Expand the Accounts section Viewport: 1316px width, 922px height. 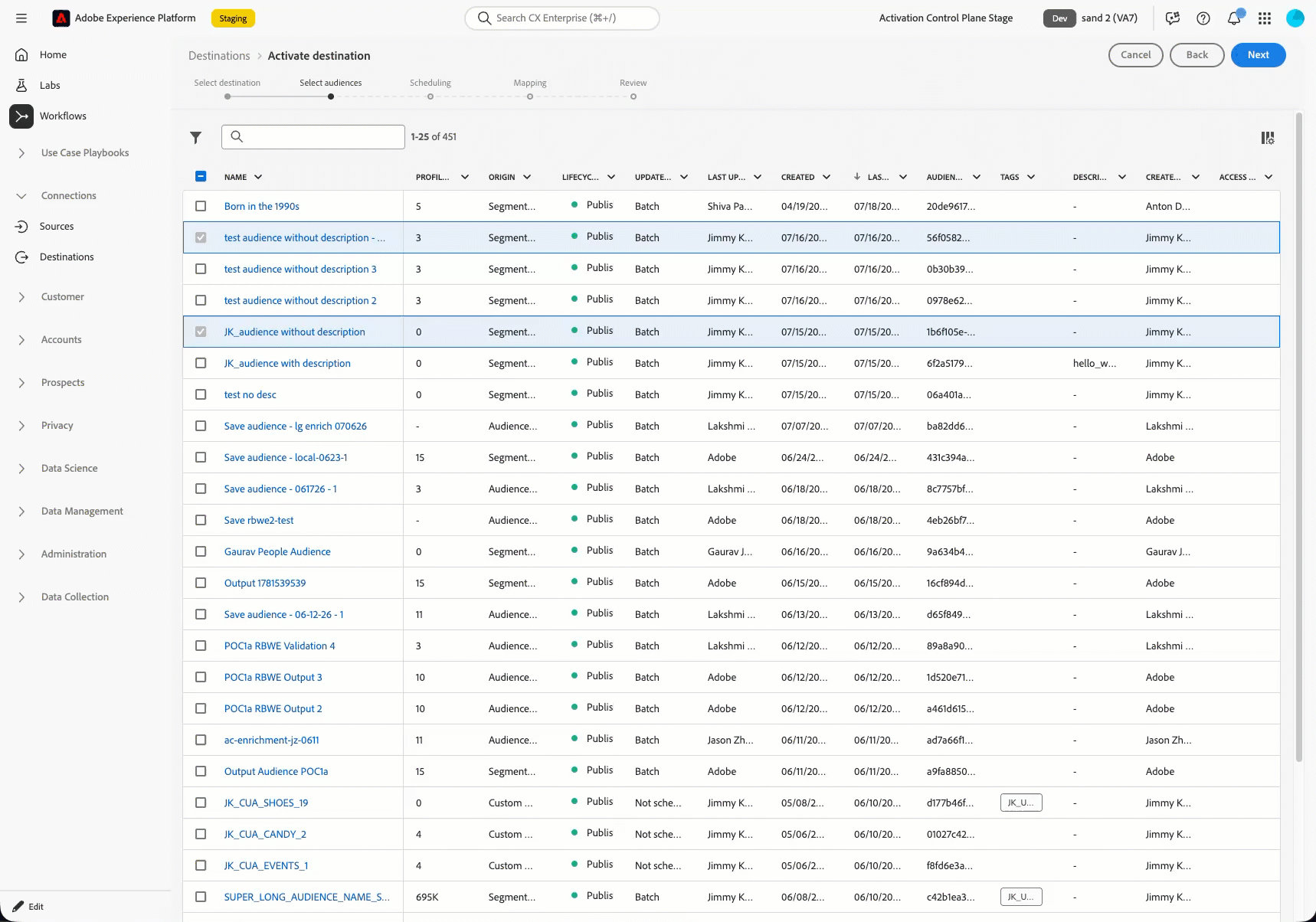pos(21,340)
